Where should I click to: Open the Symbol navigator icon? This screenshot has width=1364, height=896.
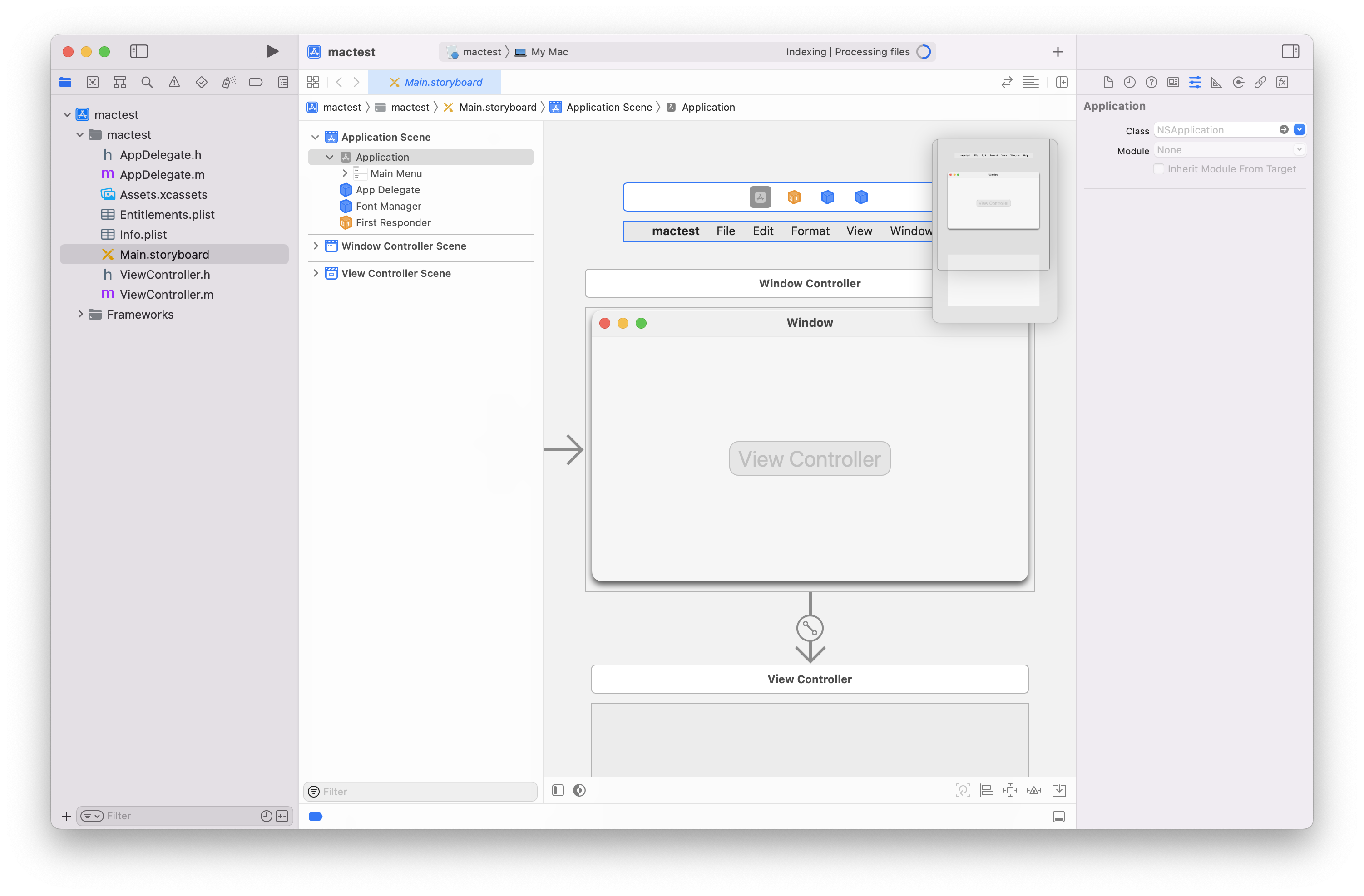point(120,83)
